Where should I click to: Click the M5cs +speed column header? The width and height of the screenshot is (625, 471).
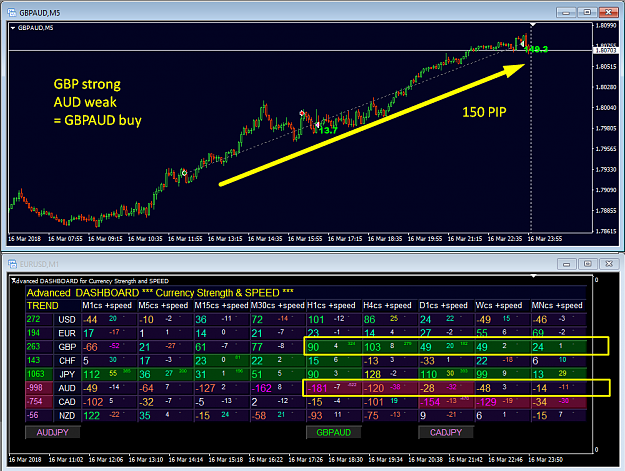(163, 306)
